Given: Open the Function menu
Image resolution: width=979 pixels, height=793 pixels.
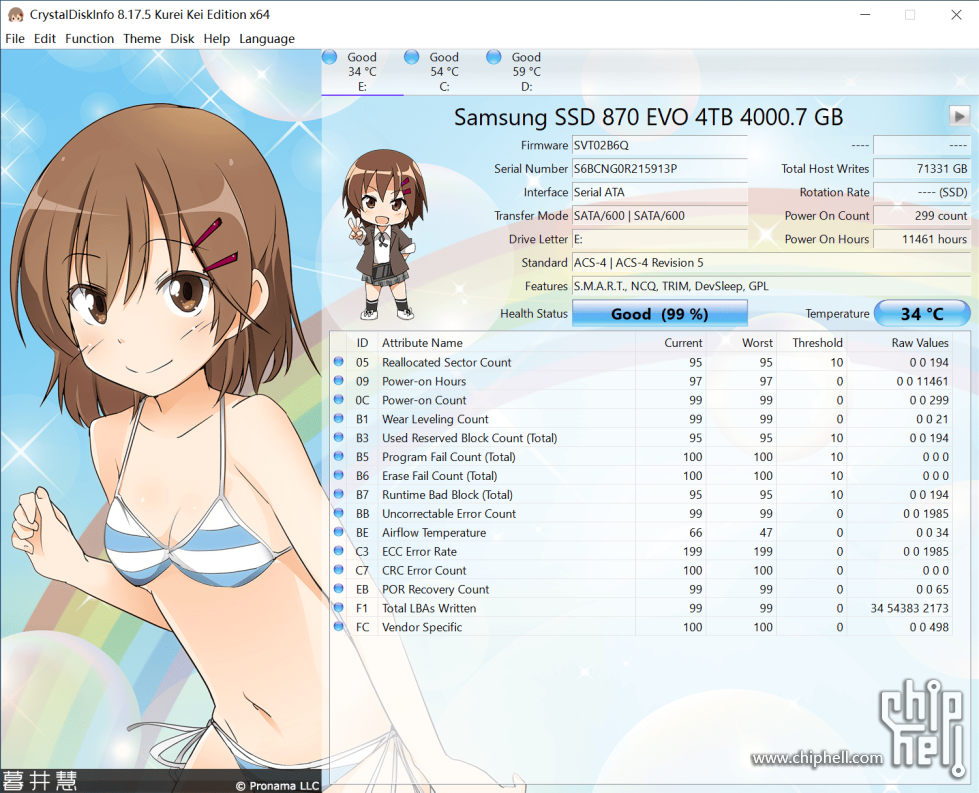Looking at the screenshot, I should point(89,39).
